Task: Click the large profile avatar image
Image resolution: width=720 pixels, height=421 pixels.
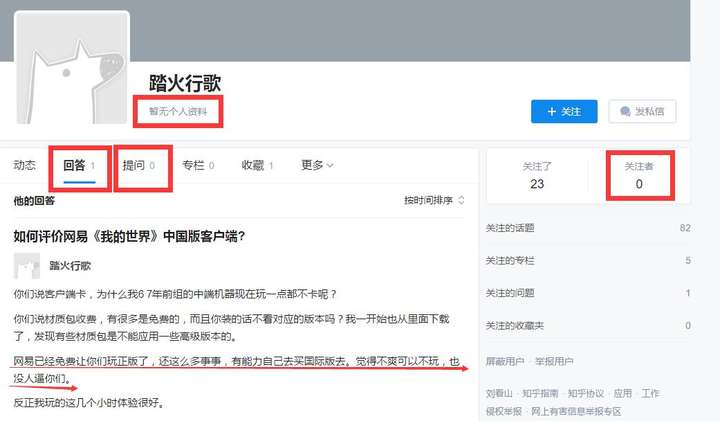Action: point(72,68)
